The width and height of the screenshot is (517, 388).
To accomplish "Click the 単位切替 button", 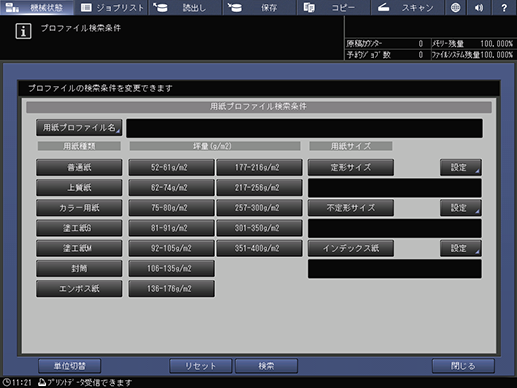I will pyautogui.click(x=69, y=366).
